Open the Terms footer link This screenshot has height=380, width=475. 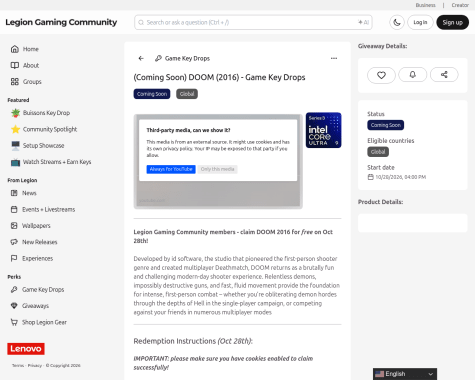tap(18, 365)
